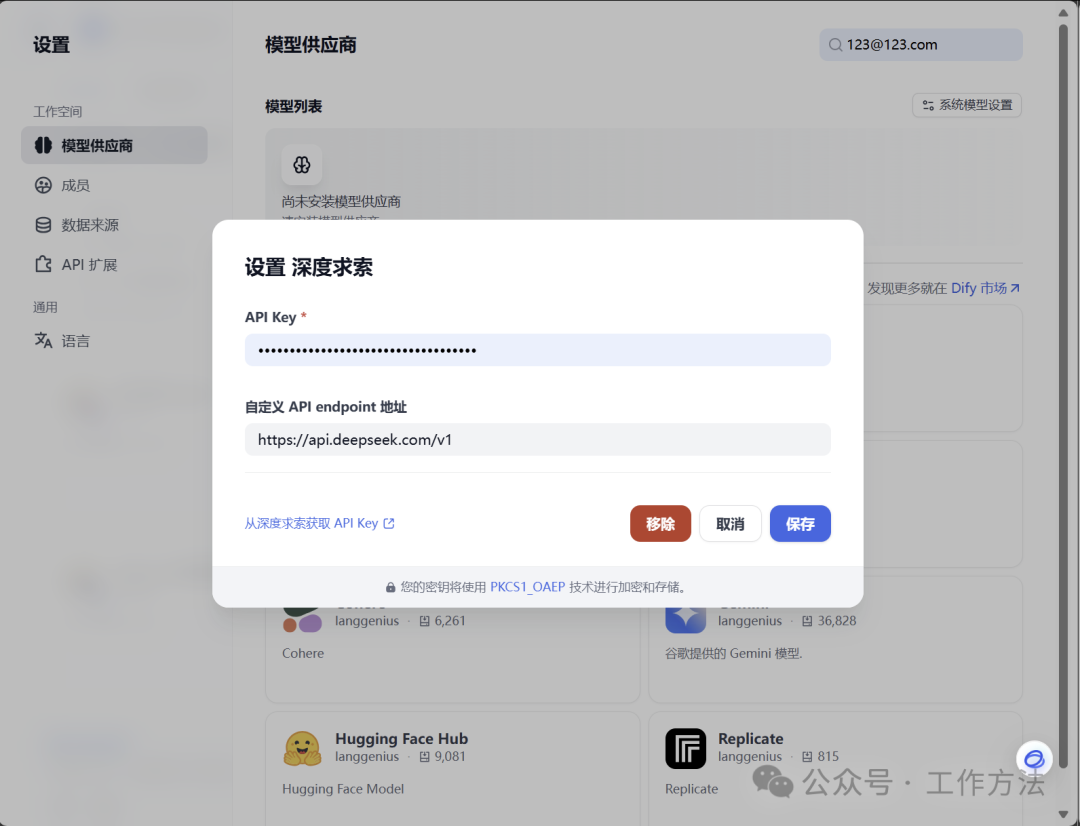Click the Cohere logo icon
Image resolution: width=1080 pixels, height=826 pixels.
point(302,619)
